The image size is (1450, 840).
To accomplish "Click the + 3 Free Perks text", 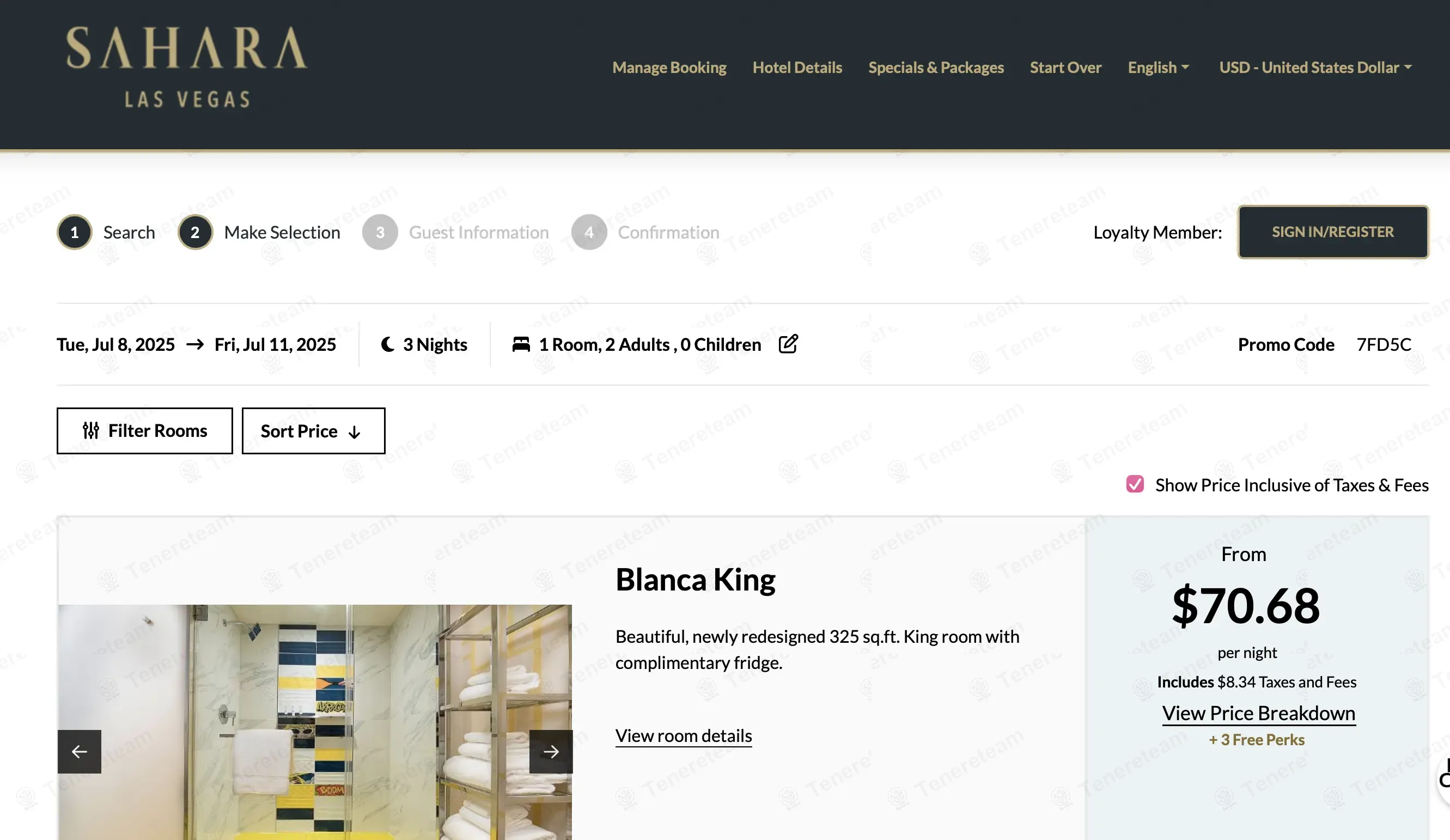I will click(x=1256, y=740).
